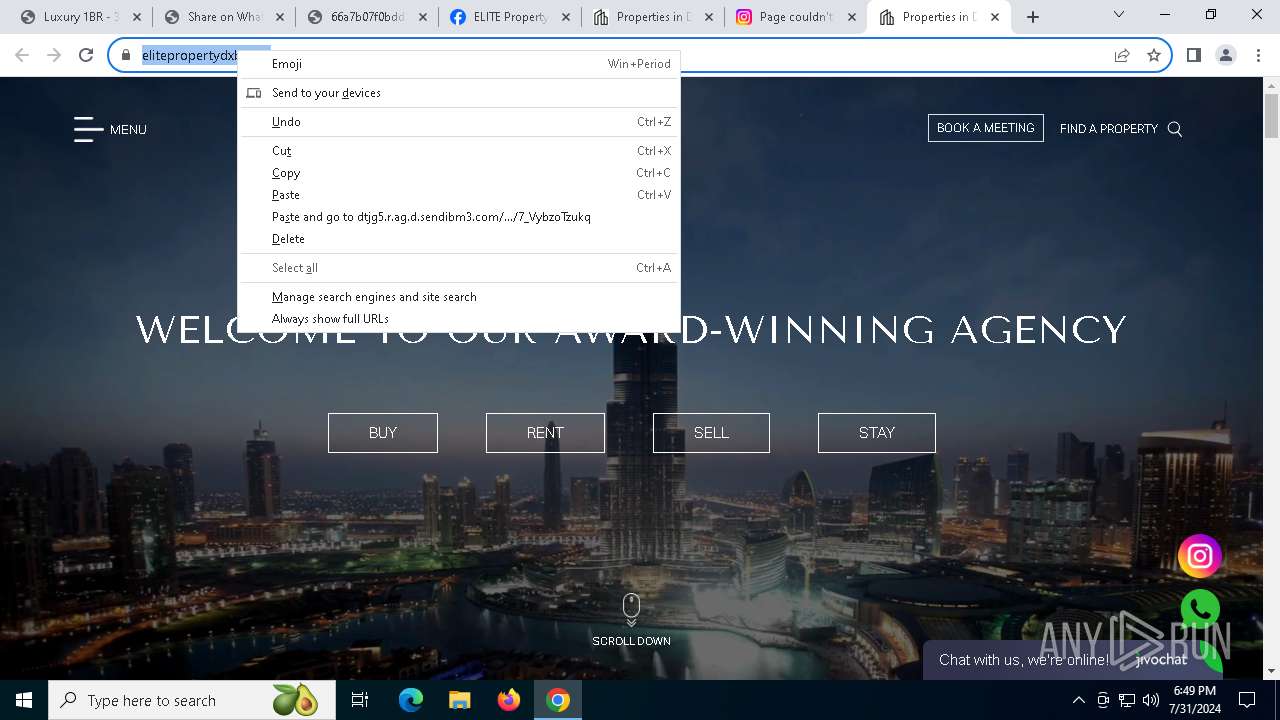View site information lock icon
Image resolution: width=1280 pixels, height=720 pixels.
pos(126,56)
